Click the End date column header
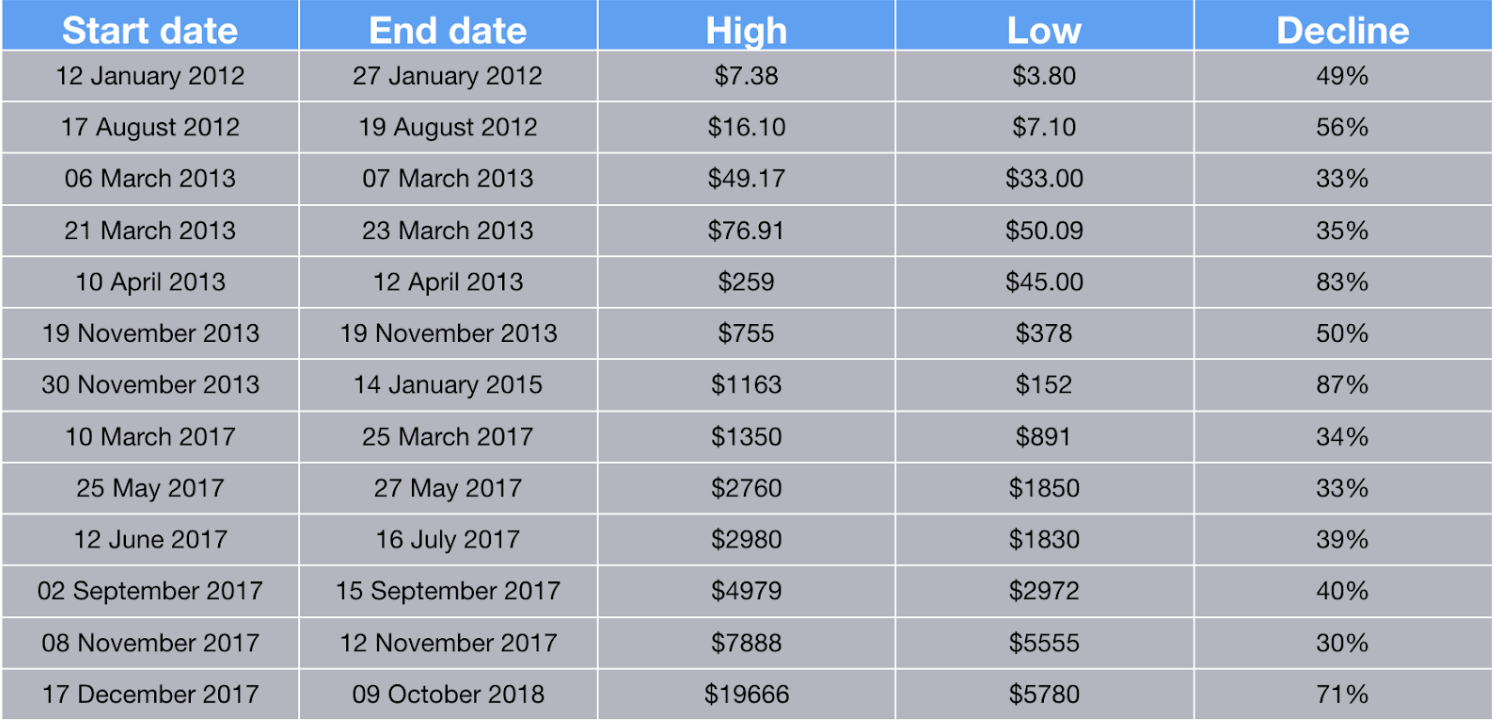 click(447, 29)
